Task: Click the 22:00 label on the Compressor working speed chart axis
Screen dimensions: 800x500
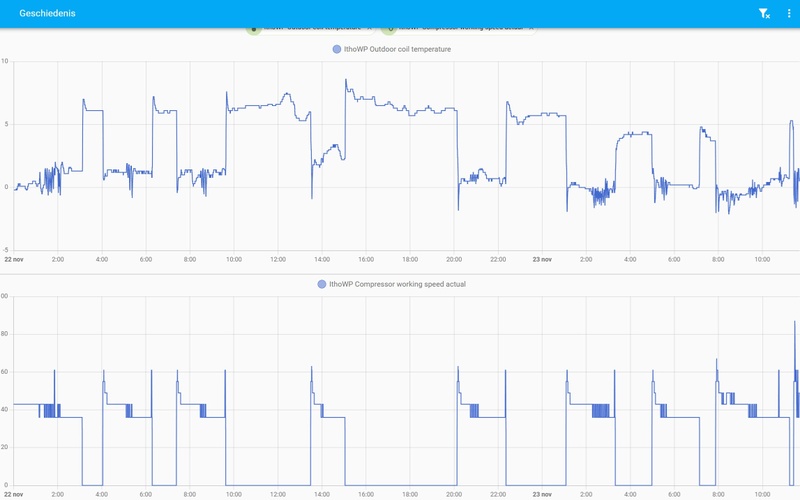Action: 498,494
